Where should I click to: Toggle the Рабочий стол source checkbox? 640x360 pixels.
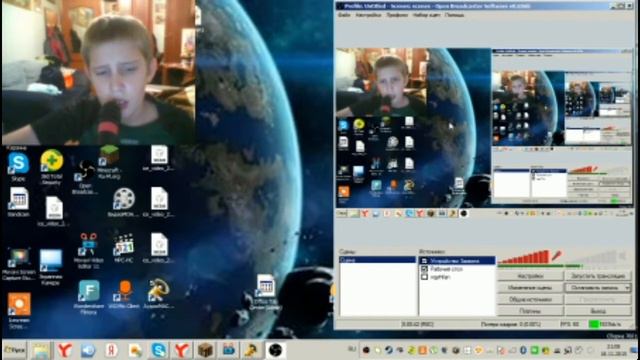tap(424, 269)
